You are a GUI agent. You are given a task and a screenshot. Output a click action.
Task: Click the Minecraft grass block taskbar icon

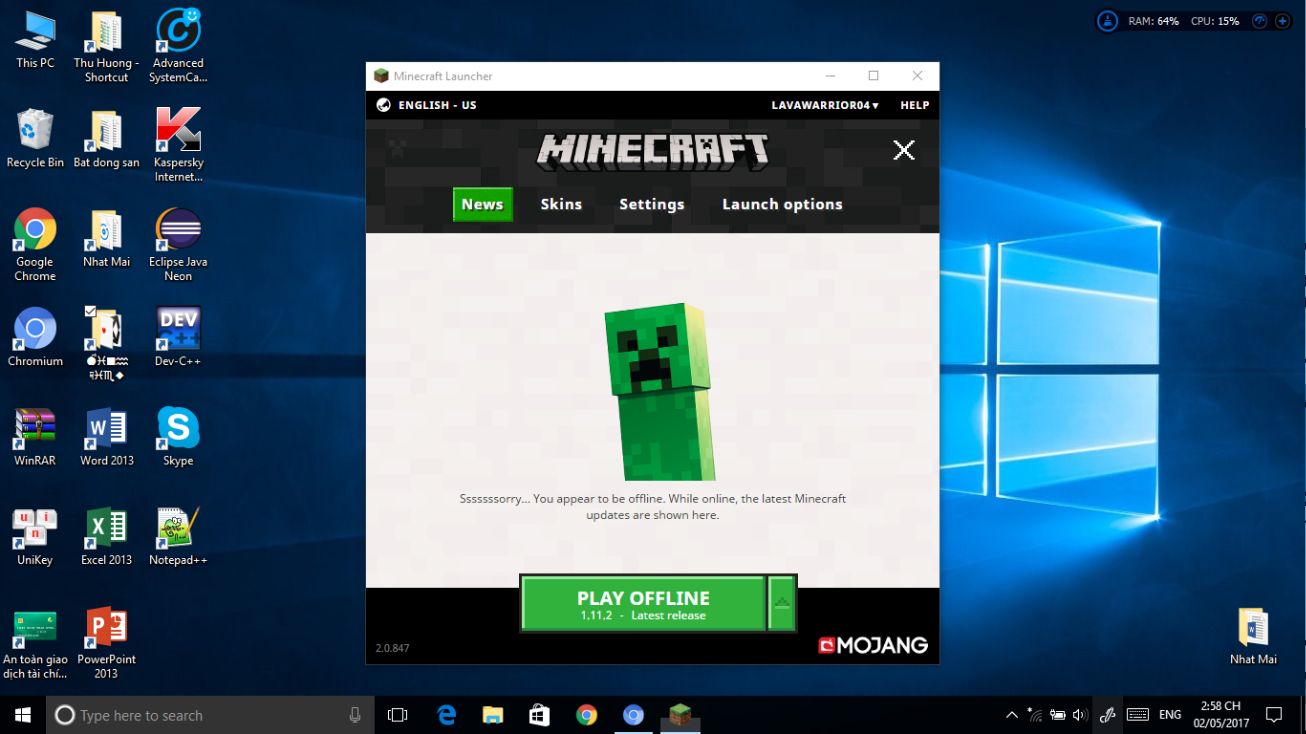click(680, 715)
